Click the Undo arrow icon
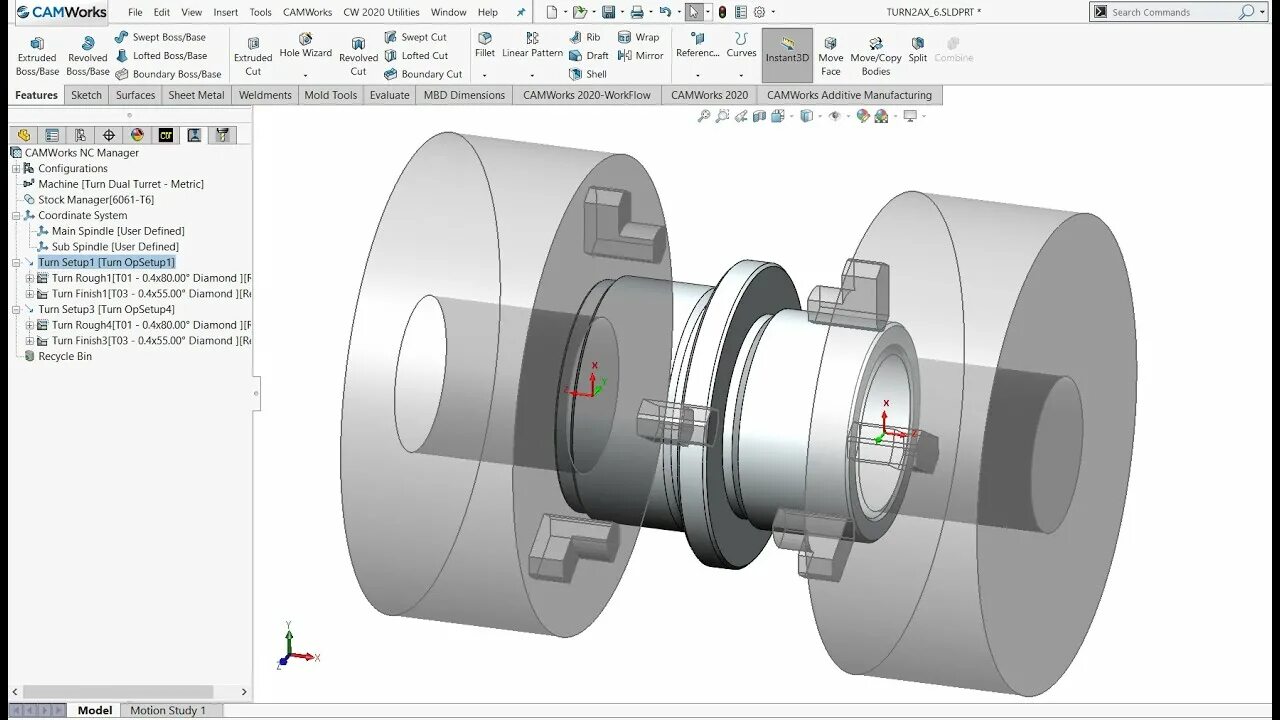1280x720 pixels. (x=664, y=12)
